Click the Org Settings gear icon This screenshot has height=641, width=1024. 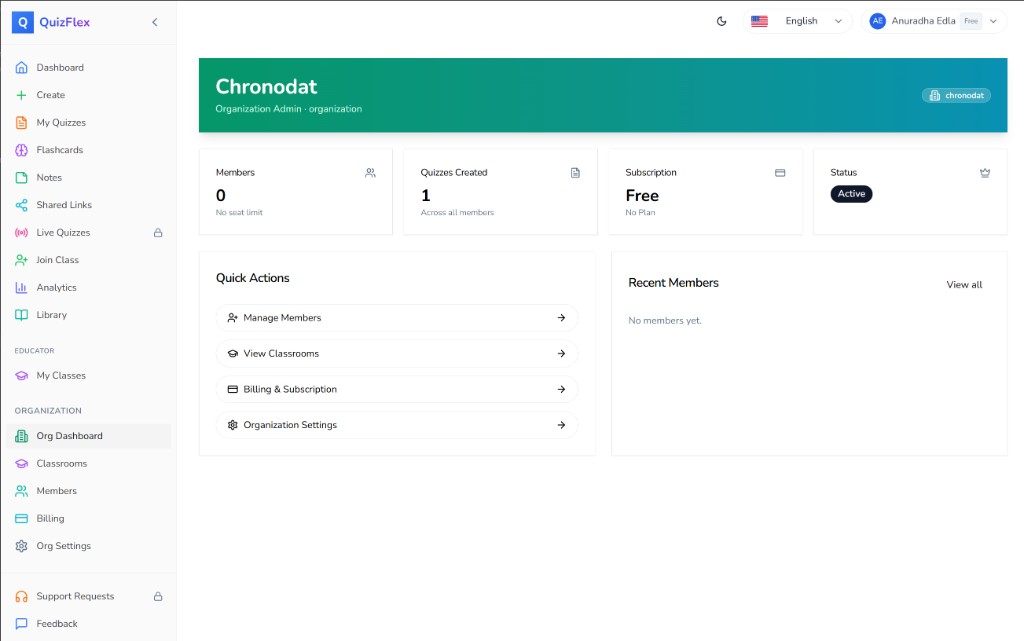pos(22,546)
